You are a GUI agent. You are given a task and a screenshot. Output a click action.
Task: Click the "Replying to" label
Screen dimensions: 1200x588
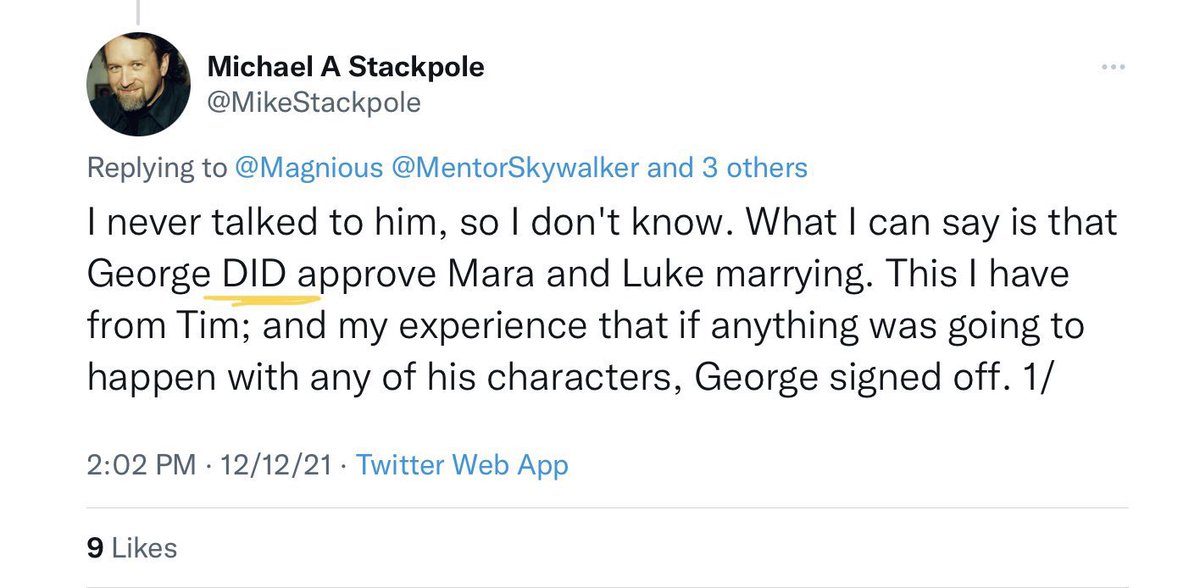tap(157, 167)
